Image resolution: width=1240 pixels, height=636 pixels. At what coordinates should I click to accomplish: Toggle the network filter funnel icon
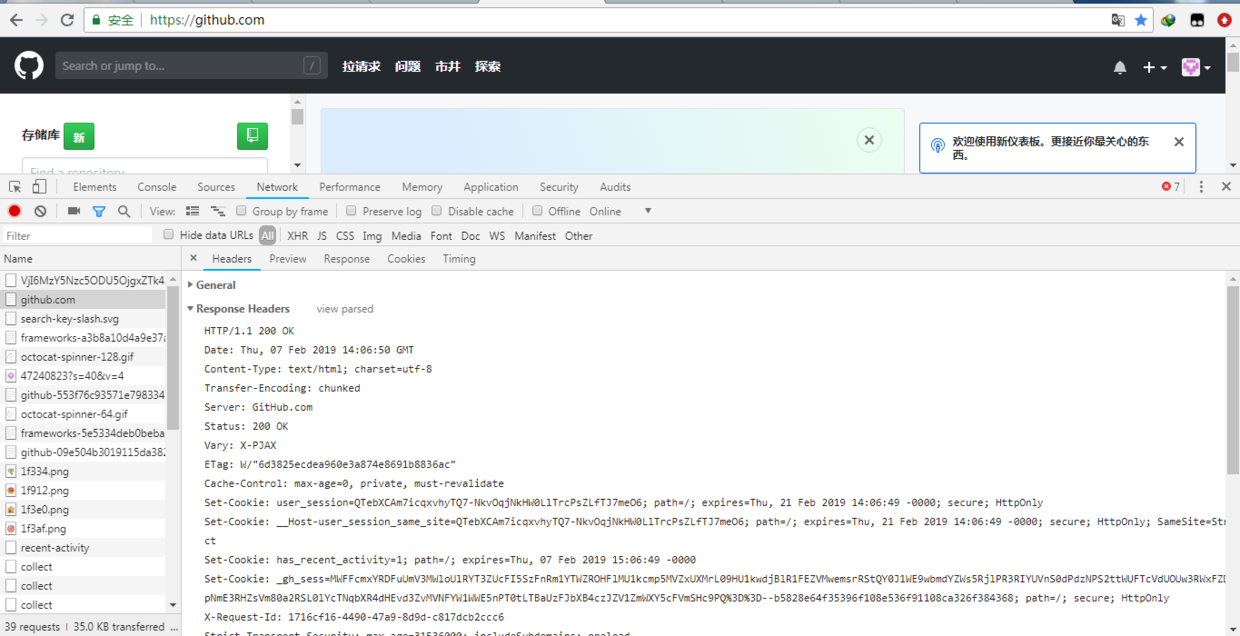pos(99,211)
